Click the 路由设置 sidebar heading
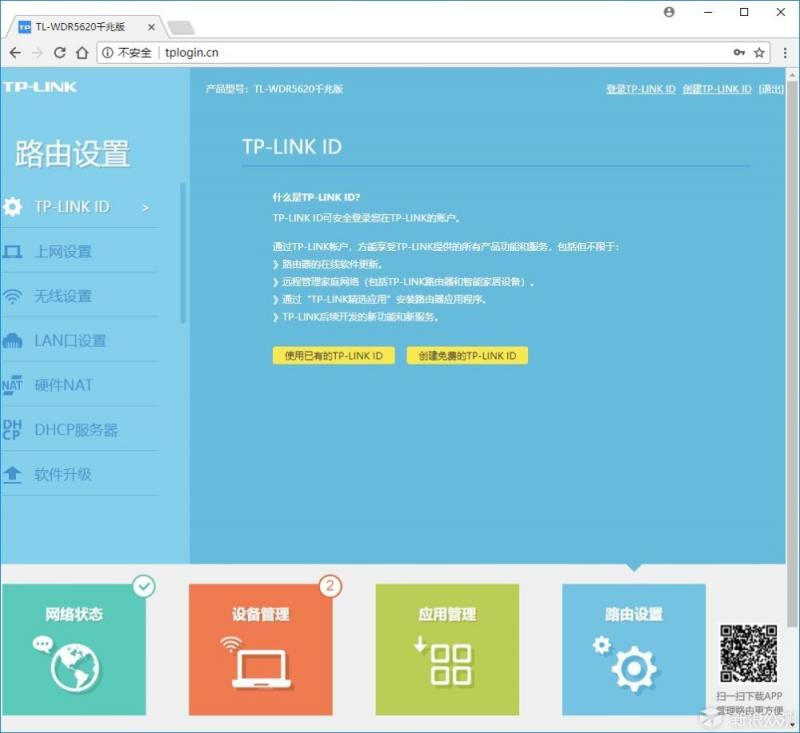 click(x=72, y=154)
